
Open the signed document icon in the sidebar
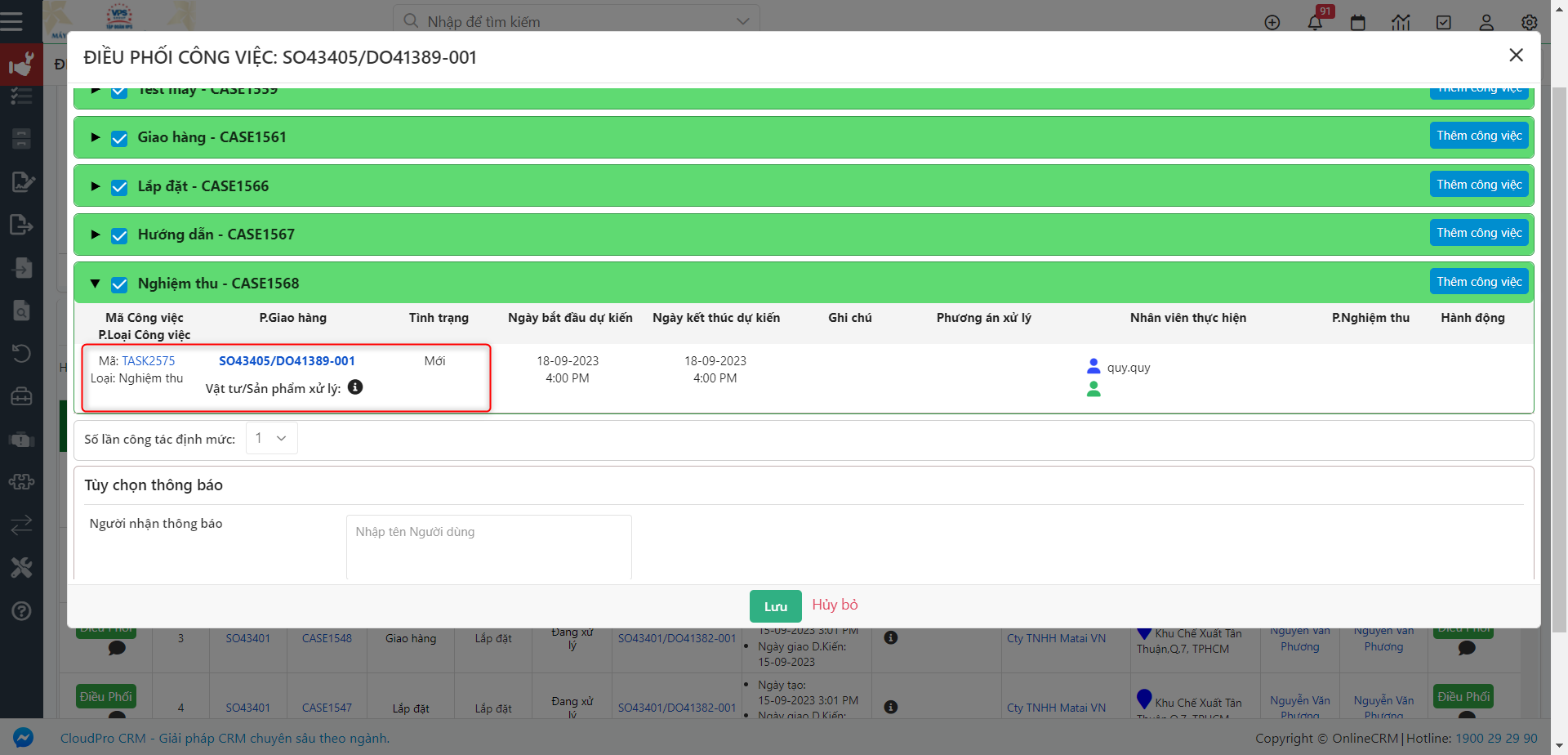click(22, 181)
